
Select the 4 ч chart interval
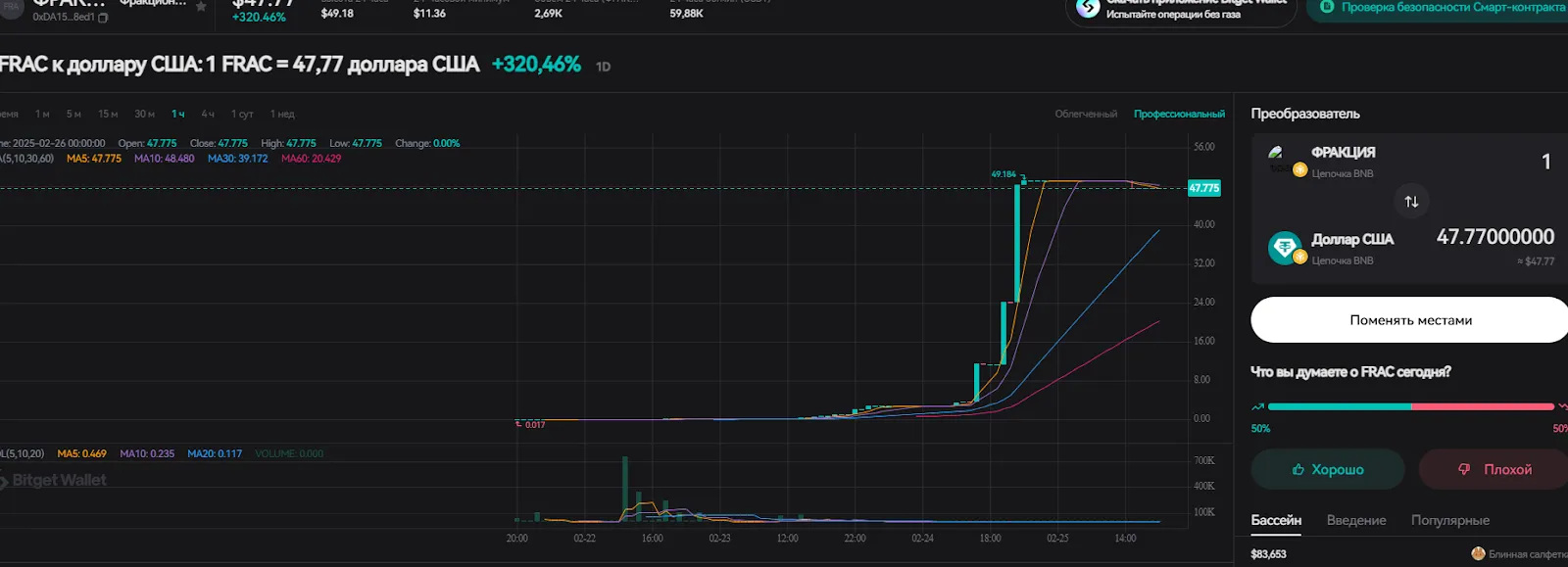pyautogui.click(x=208, y=115)
